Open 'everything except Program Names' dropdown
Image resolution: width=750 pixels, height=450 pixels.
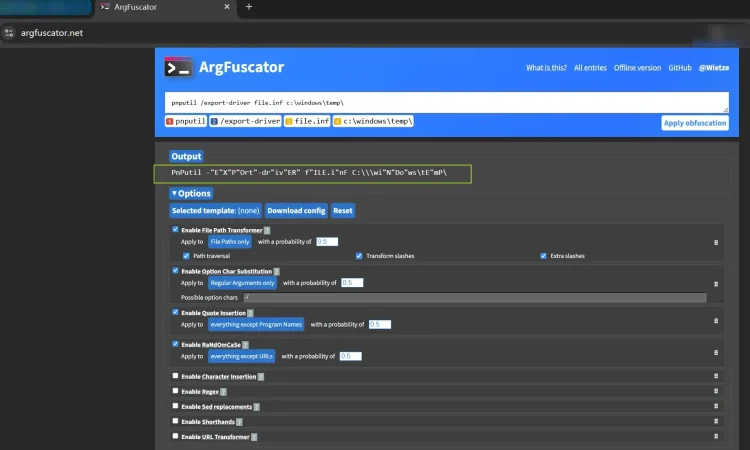click(x=256, y=324)
